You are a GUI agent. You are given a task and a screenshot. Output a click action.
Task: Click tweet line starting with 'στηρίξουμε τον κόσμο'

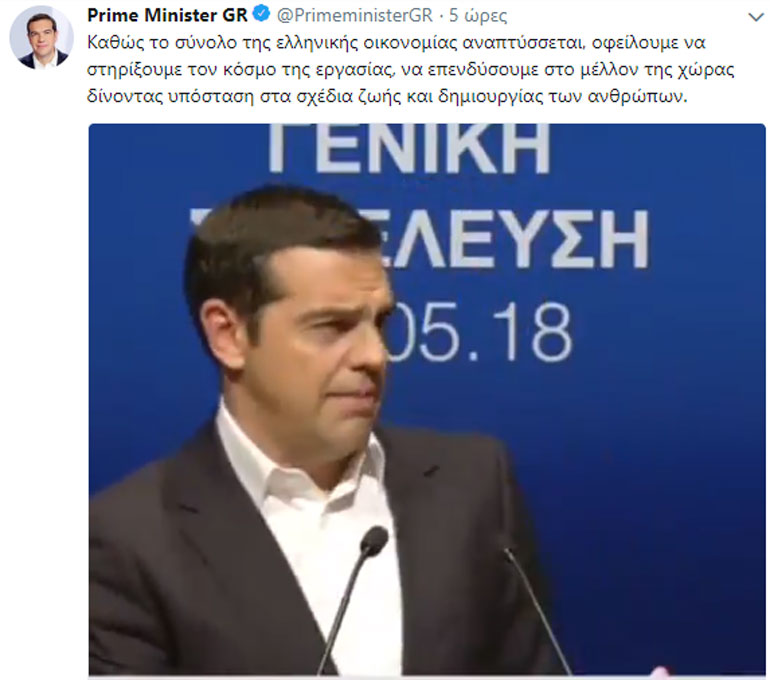coord(411,70)
